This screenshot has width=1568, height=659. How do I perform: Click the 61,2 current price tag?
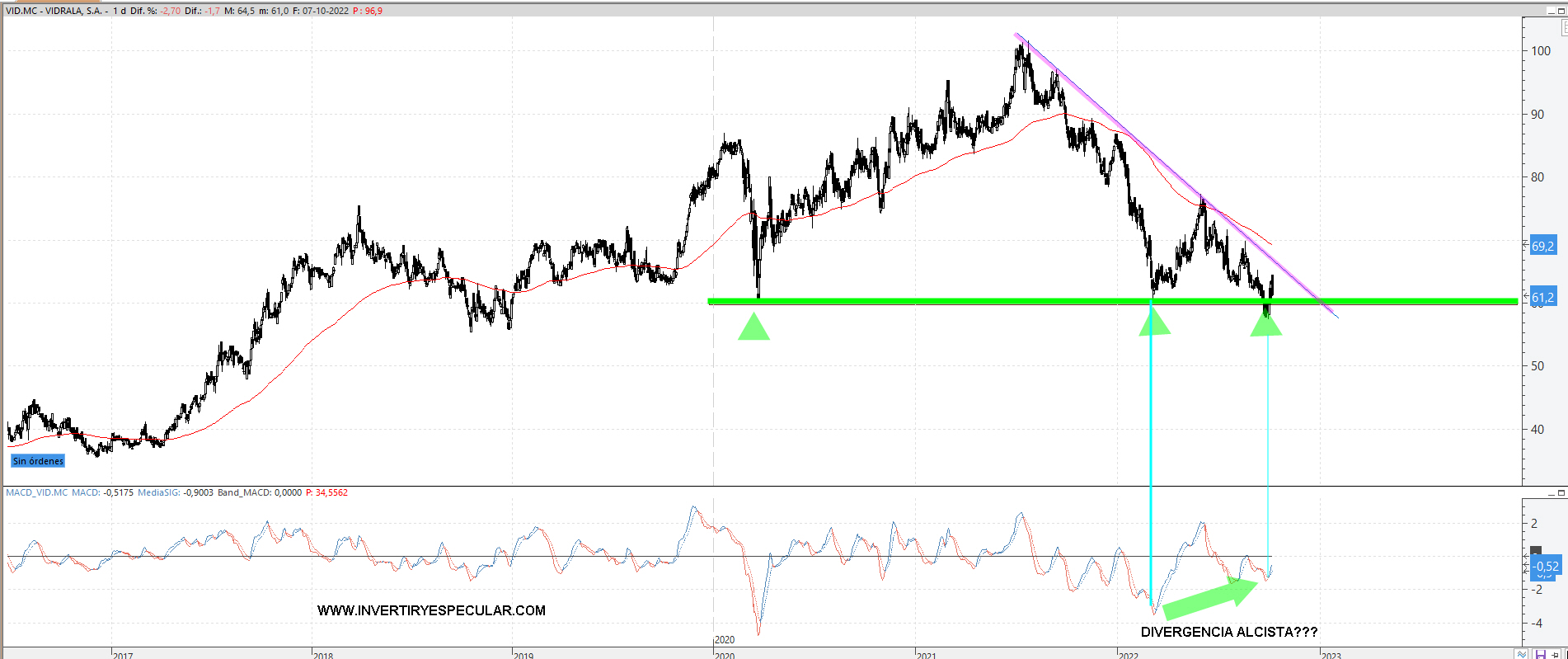(1542, 298)
